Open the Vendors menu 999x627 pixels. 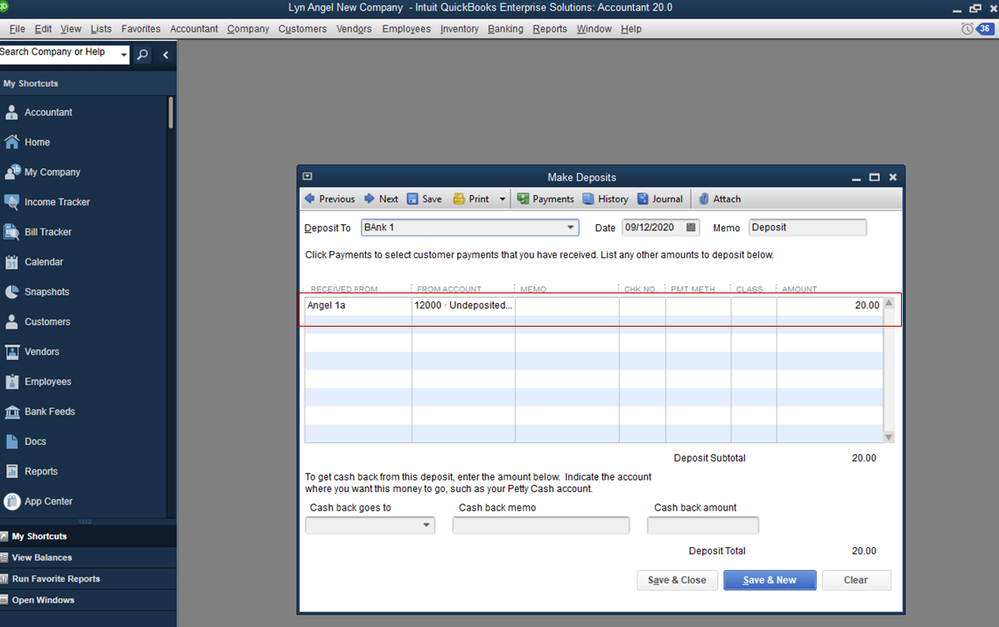point(354,29)
